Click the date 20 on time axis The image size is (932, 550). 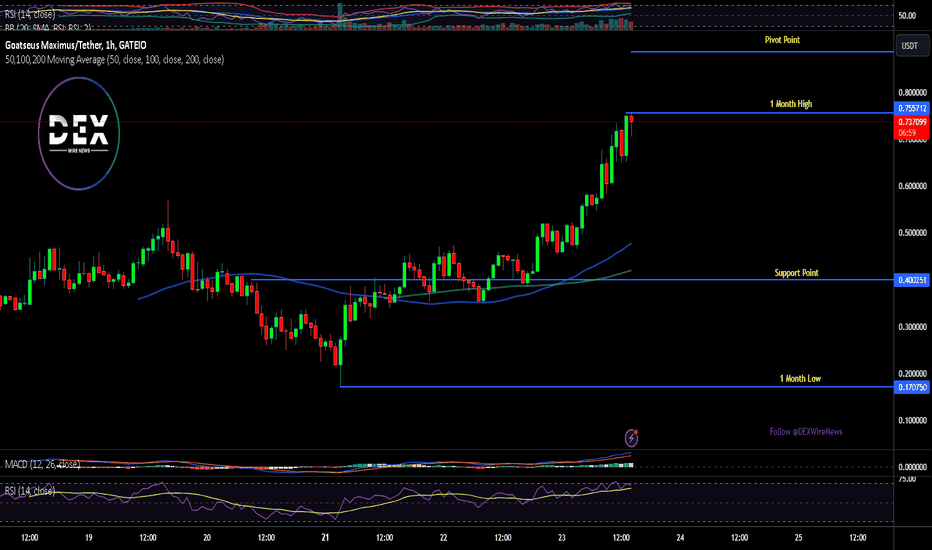(x=207, y=538)
